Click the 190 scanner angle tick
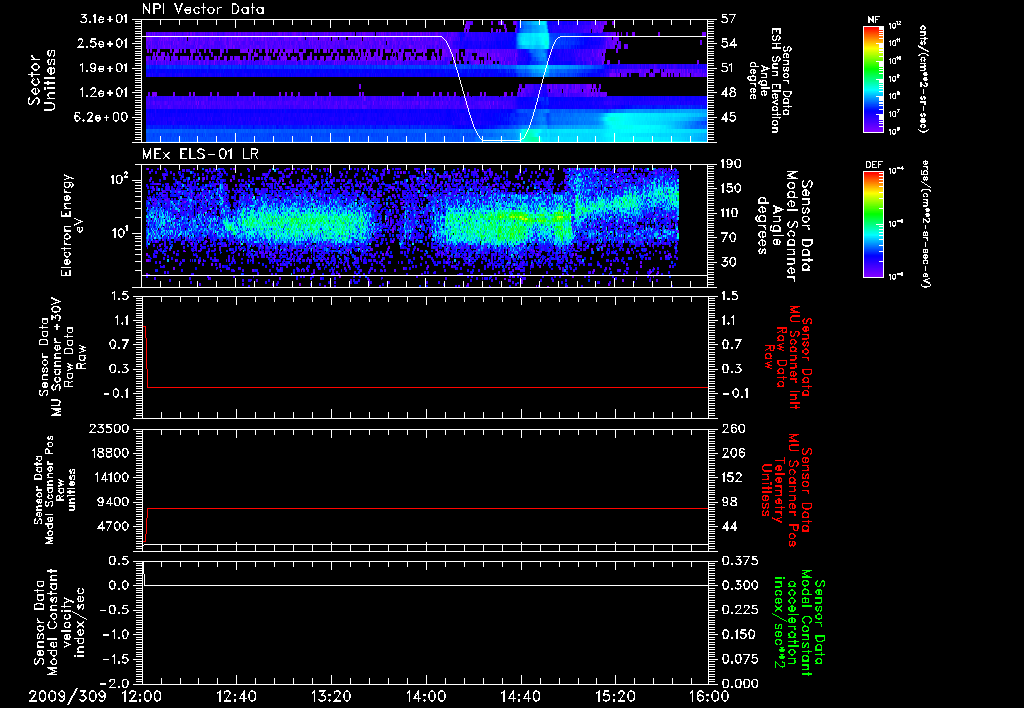 click(733, 164)
